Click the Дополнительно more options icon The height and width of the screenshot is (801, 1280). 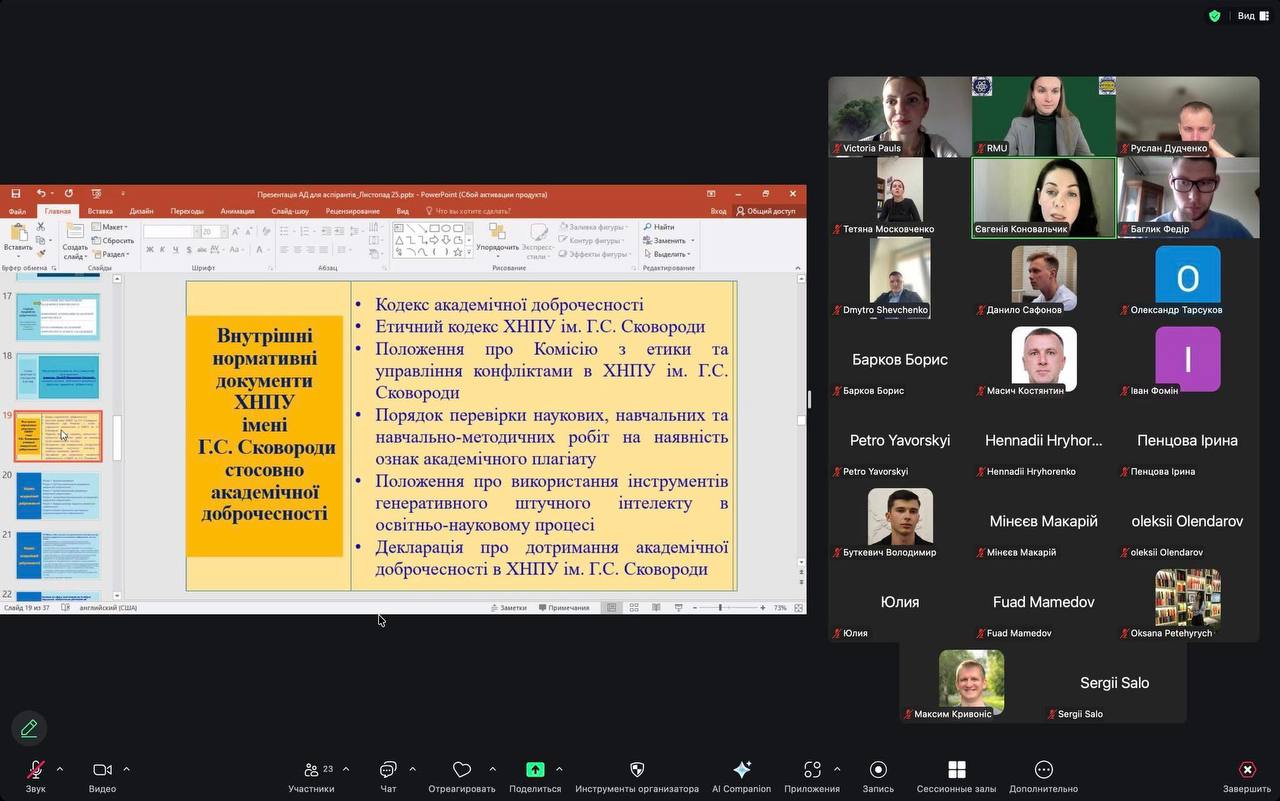click(x=1043, y=771)
